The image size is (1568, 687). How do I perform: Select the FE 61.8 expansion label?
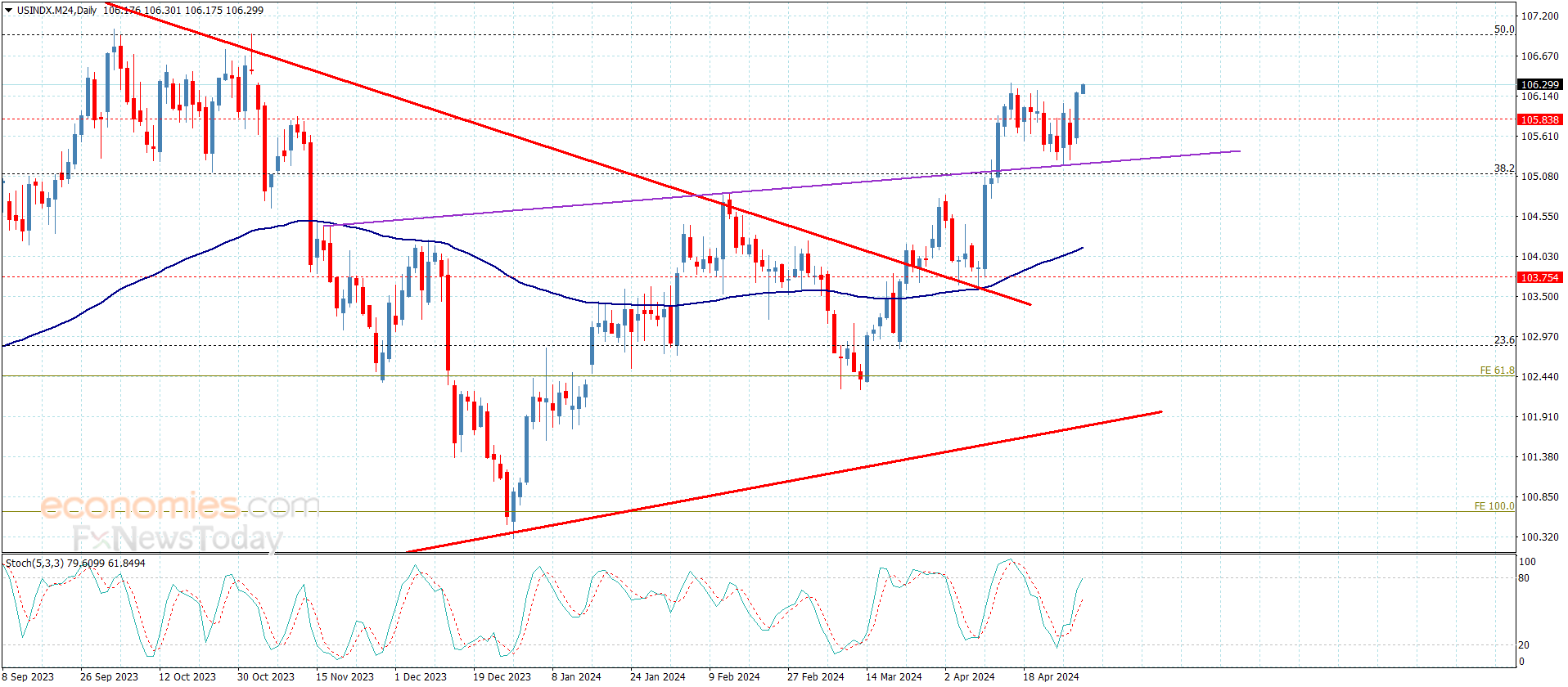[1497, 370]
